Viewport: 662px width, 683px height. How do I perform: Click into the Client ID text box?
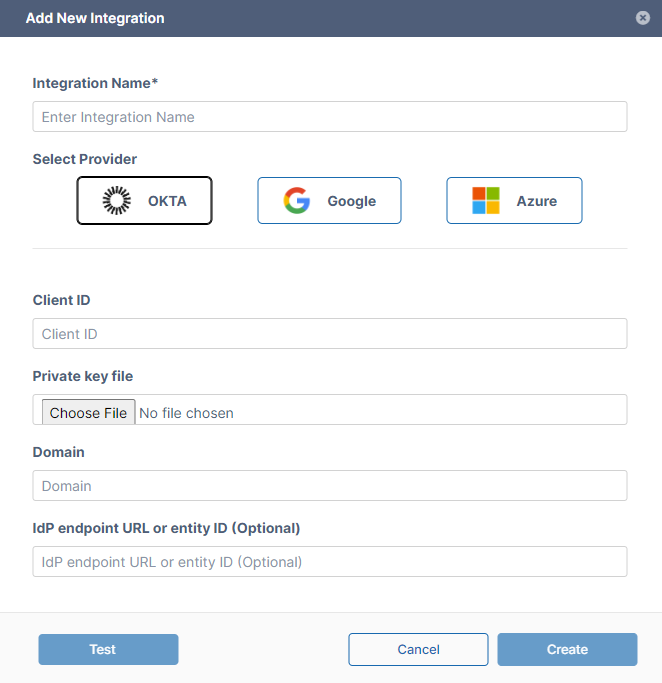[329, 334]
